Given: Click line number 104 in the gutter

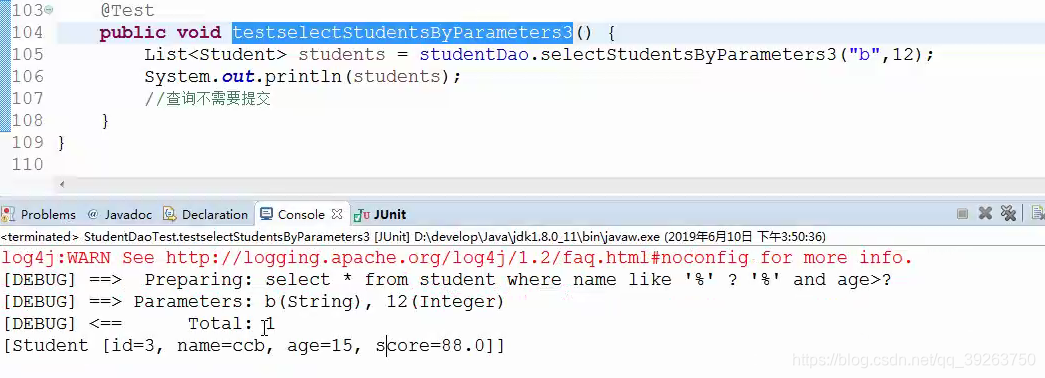Looking at the screenshot, I should tap(27, 32).
